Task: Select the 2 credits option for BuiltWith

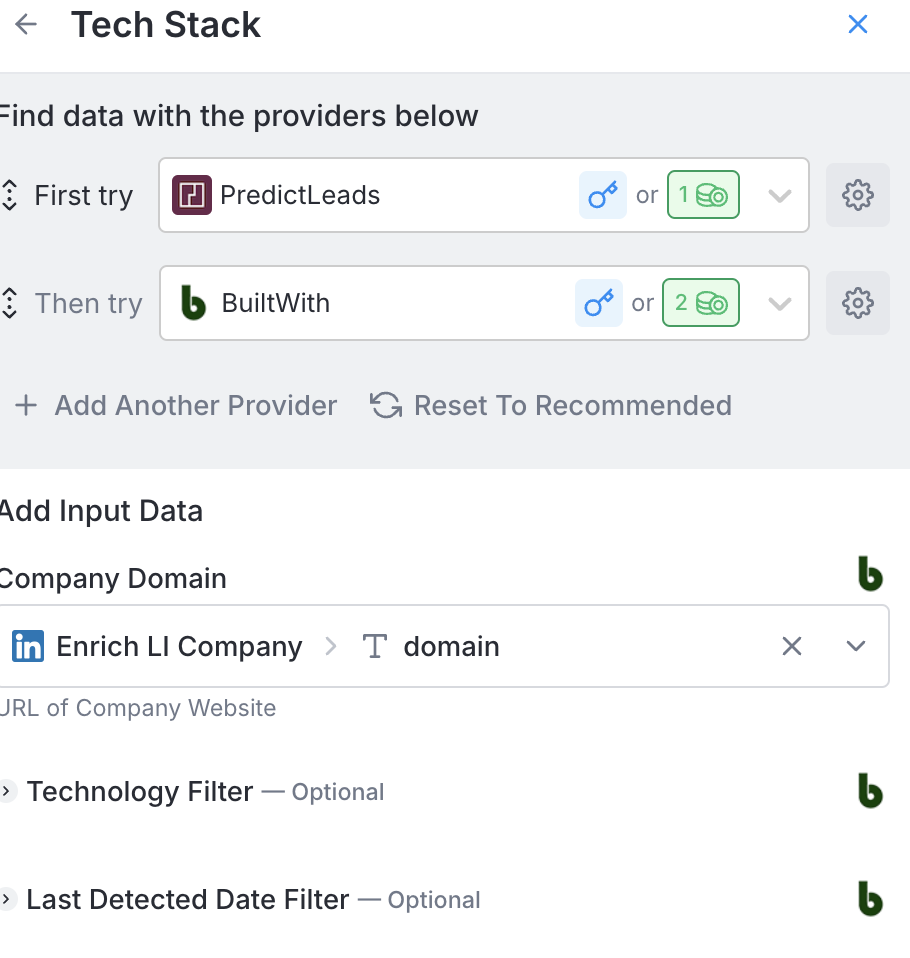Action: [703, 303]
